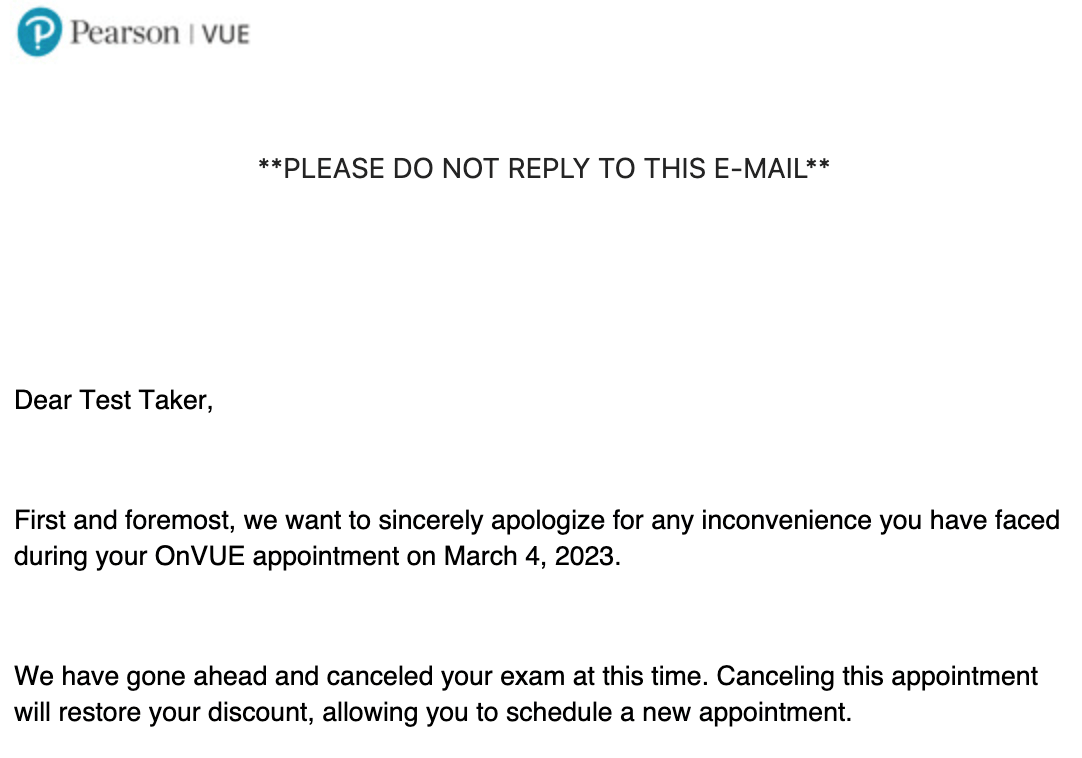Click the date March 4, 2023
The height and width of the screenshot is (758, 1082).
coord(531,556)
